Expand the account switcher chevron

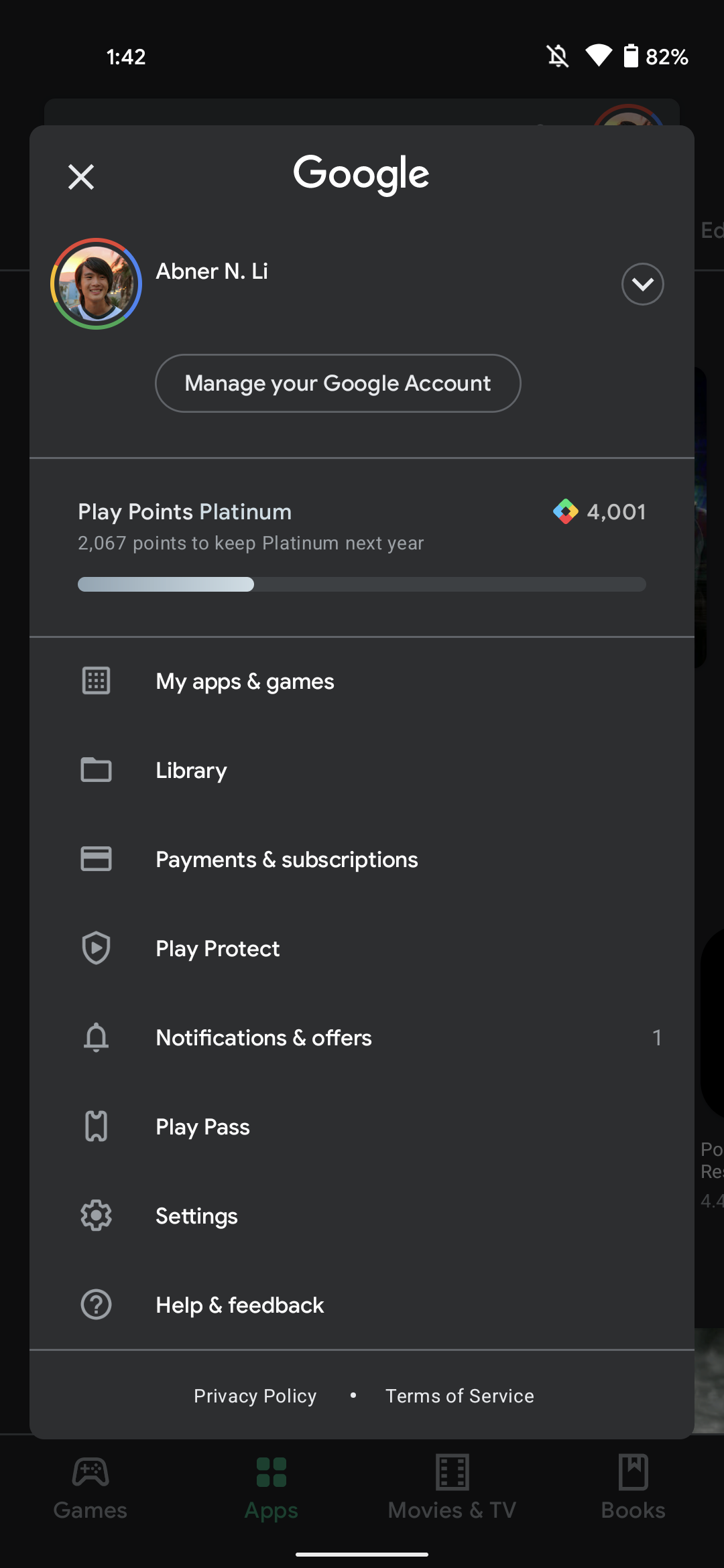642,284
